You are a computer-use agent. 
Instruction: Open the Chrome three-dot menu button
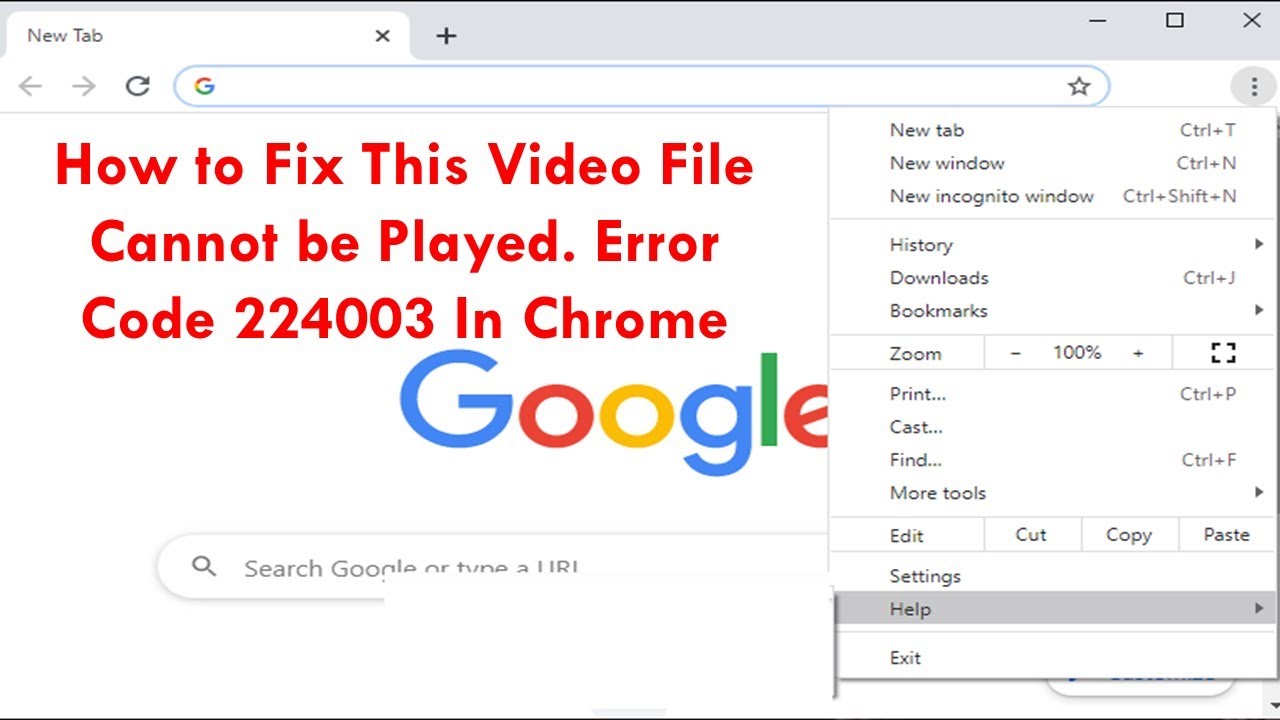pyautogui.click(x=1253, y=86)
